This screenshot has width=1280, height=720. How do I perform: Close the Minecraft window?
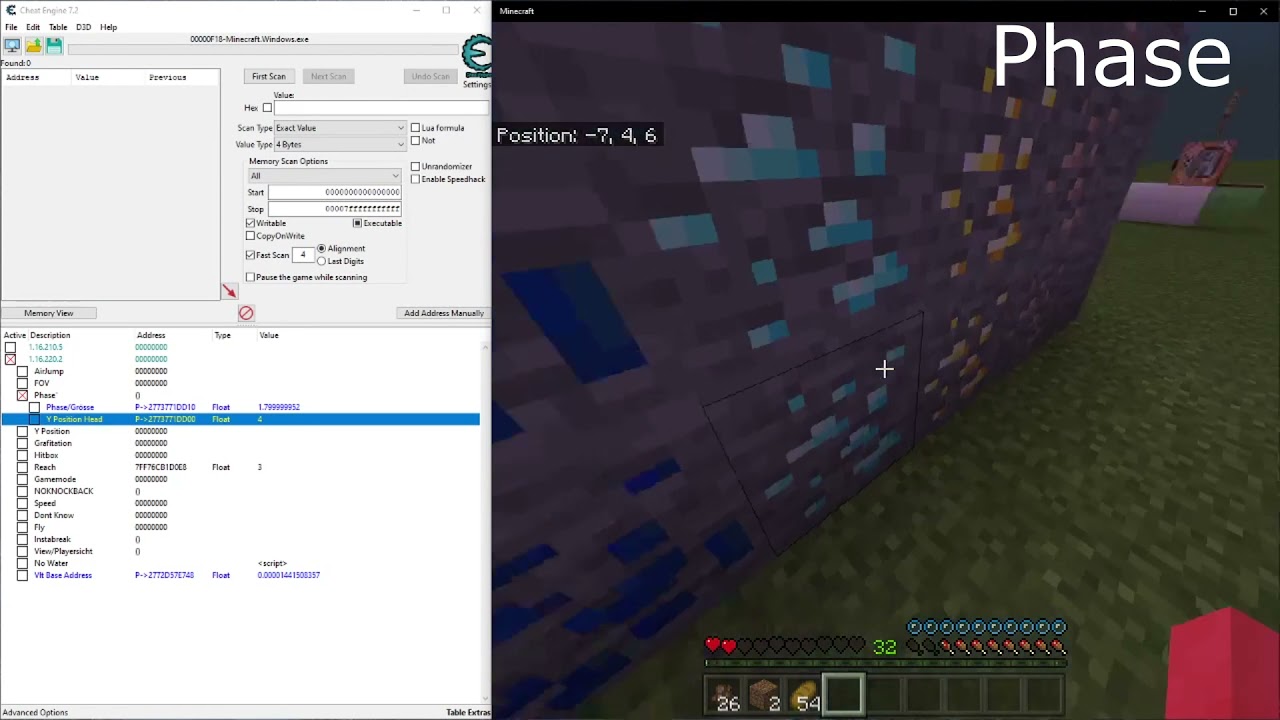click(1264, 11)
